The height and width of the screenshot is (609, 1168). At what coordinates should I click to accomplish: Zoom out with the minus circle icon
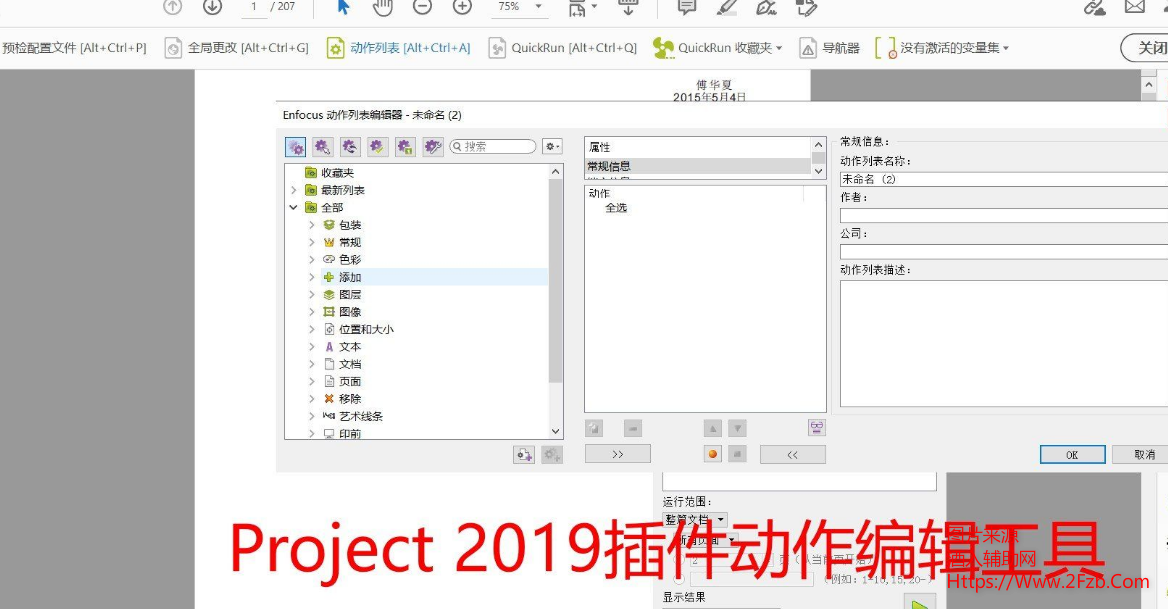[x=422, y=7]
